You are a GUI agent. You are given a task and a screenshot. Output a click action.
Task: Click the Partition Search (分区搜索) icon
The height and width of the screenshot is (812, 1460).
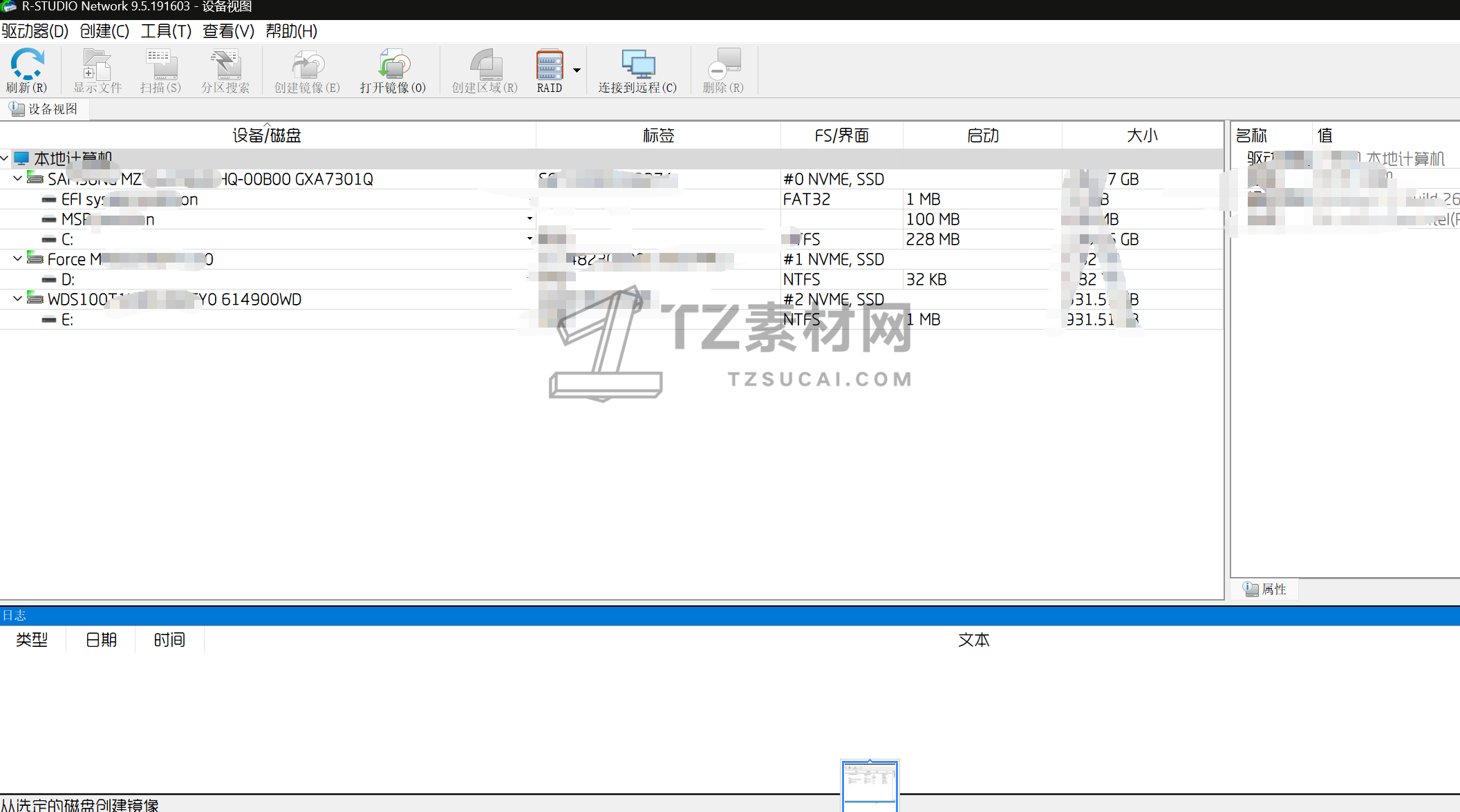pyautogui.click(x=225, y=64)
